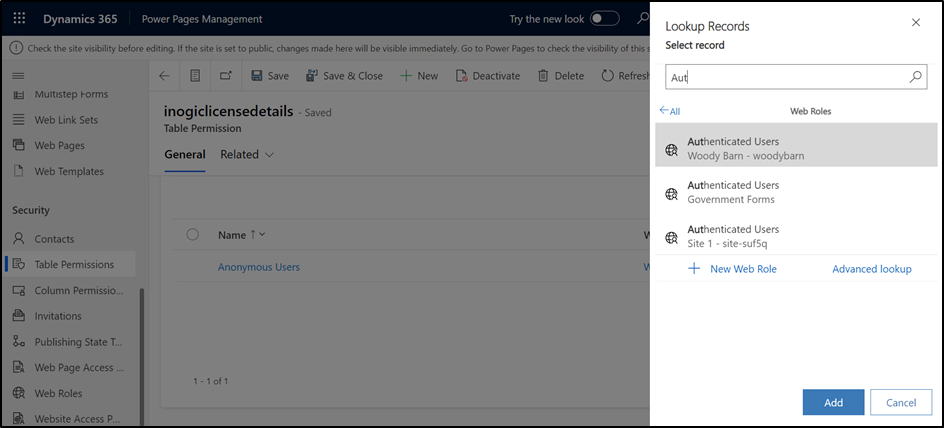
Task: Click the Dynamics 365 title
Action: 80,19
